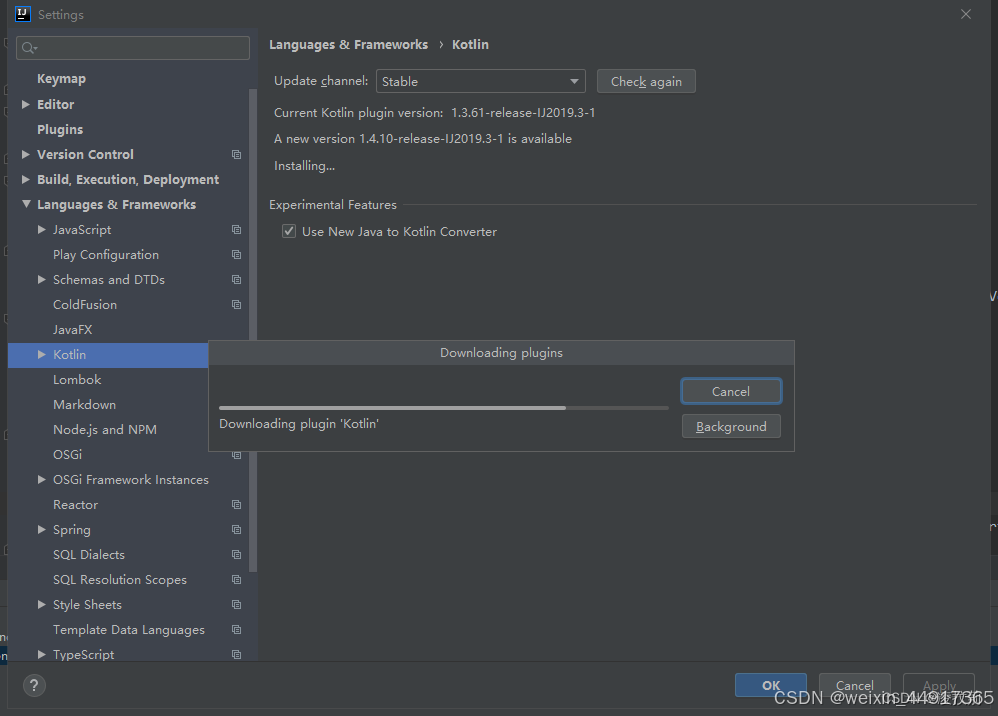Expand the Kotlin node arrow
The height and width of the screenshot is (716, 998).
click(x=41, y=354)
